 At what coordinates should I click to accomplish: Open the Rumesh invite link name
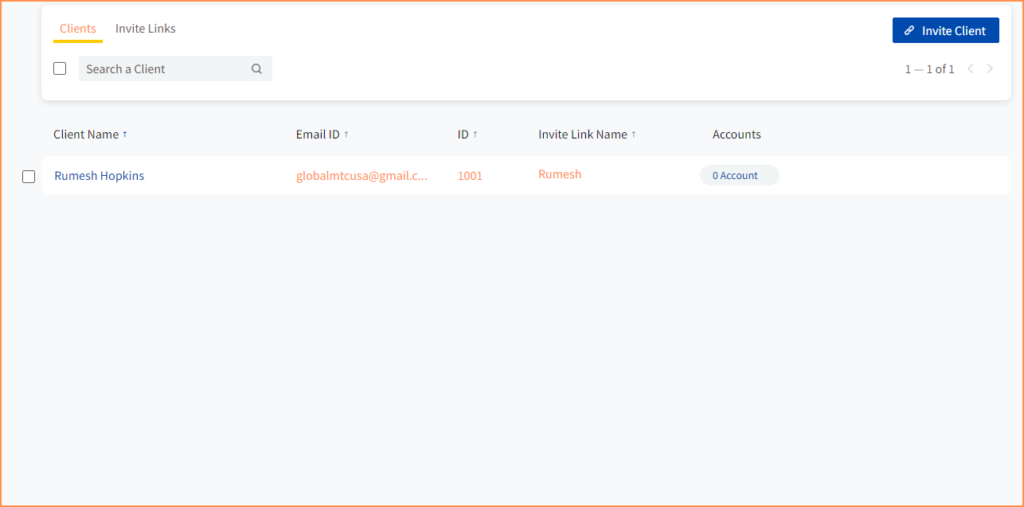[560, 174]
